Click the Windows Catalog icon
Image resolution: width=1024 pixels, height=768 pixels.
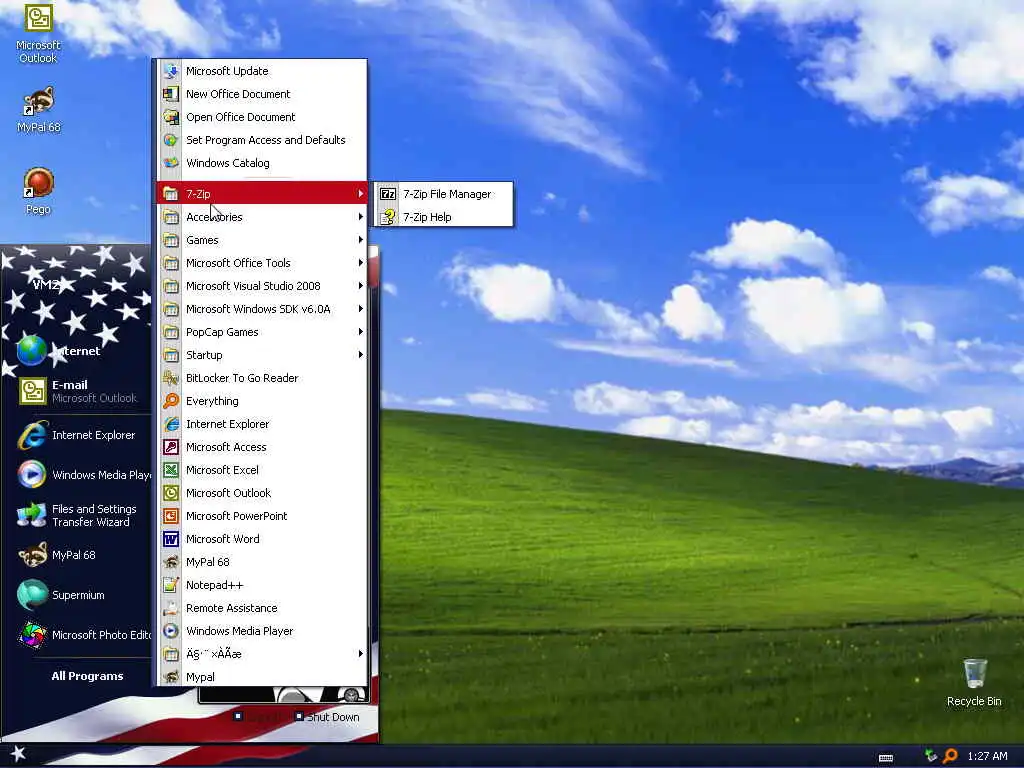pos(171,163)
